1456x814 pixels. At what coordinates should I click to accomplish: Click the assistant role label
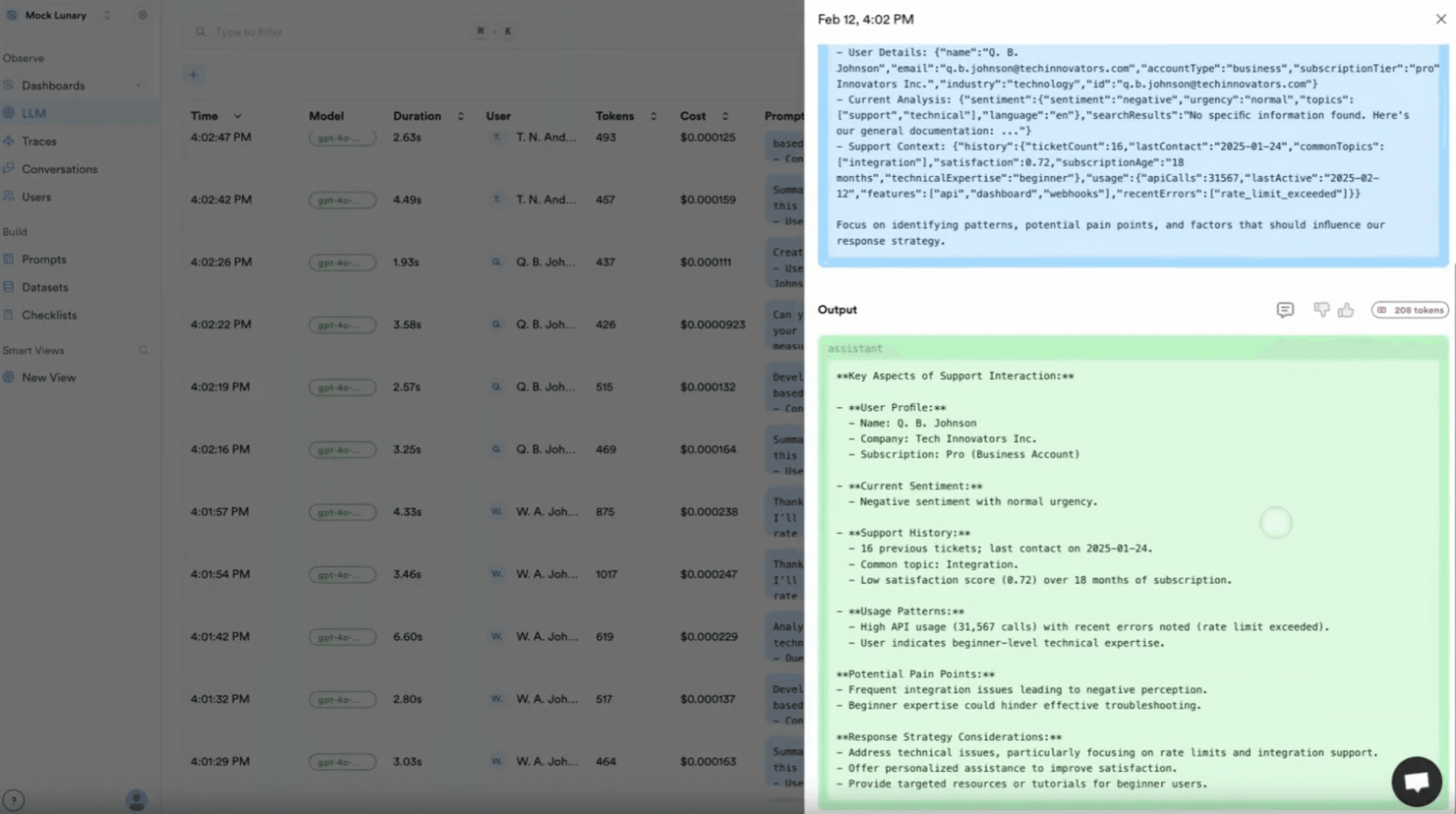855,349
